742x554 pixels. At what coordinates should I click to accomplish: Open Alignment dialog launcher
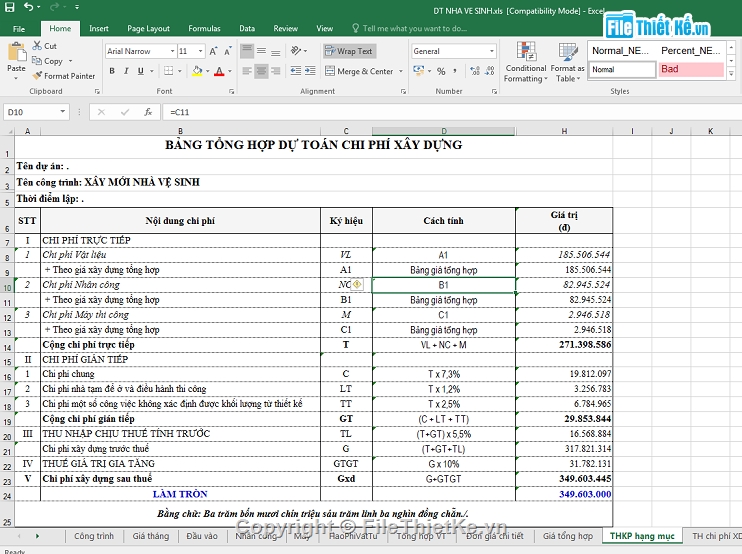pos(403,91)
